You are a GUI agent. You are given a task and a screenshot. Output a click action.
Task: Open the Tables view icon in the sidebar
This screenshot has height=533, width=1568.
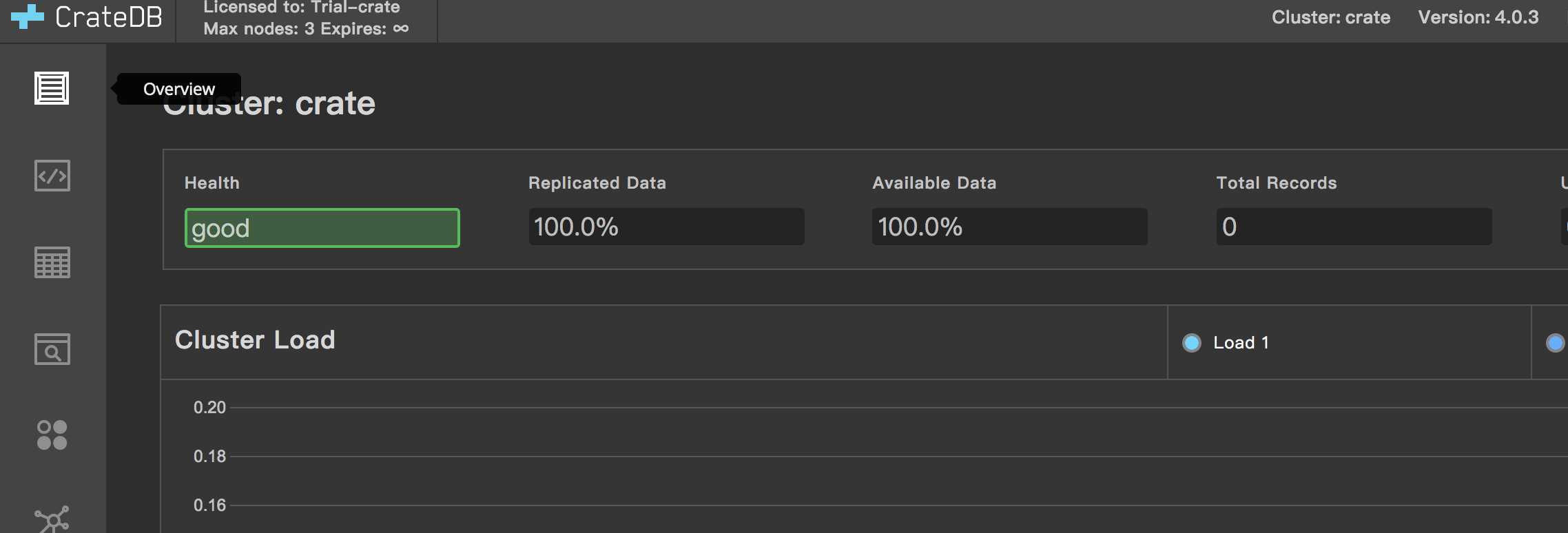point(52,262)
